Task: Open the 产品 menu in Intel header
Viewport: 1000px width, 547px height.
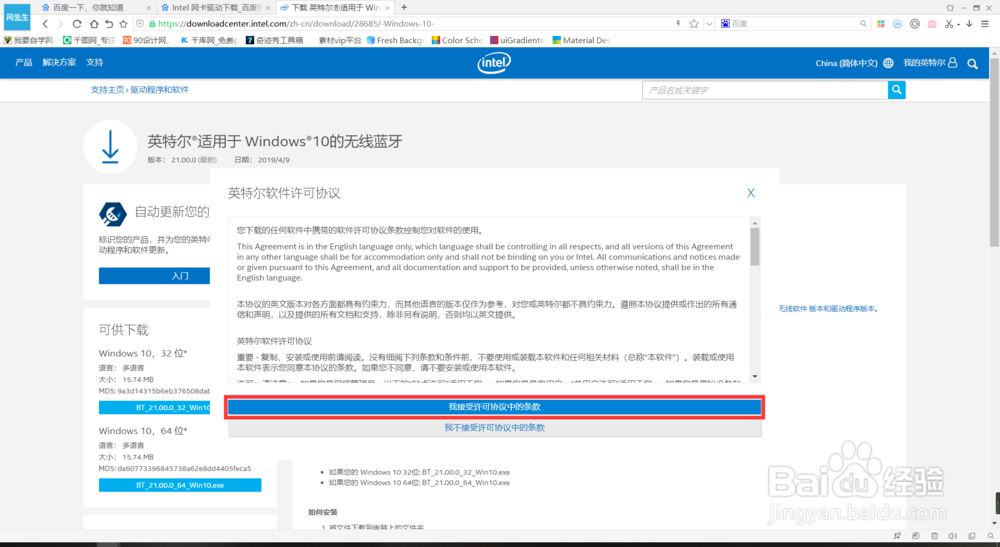Action: 24,62
